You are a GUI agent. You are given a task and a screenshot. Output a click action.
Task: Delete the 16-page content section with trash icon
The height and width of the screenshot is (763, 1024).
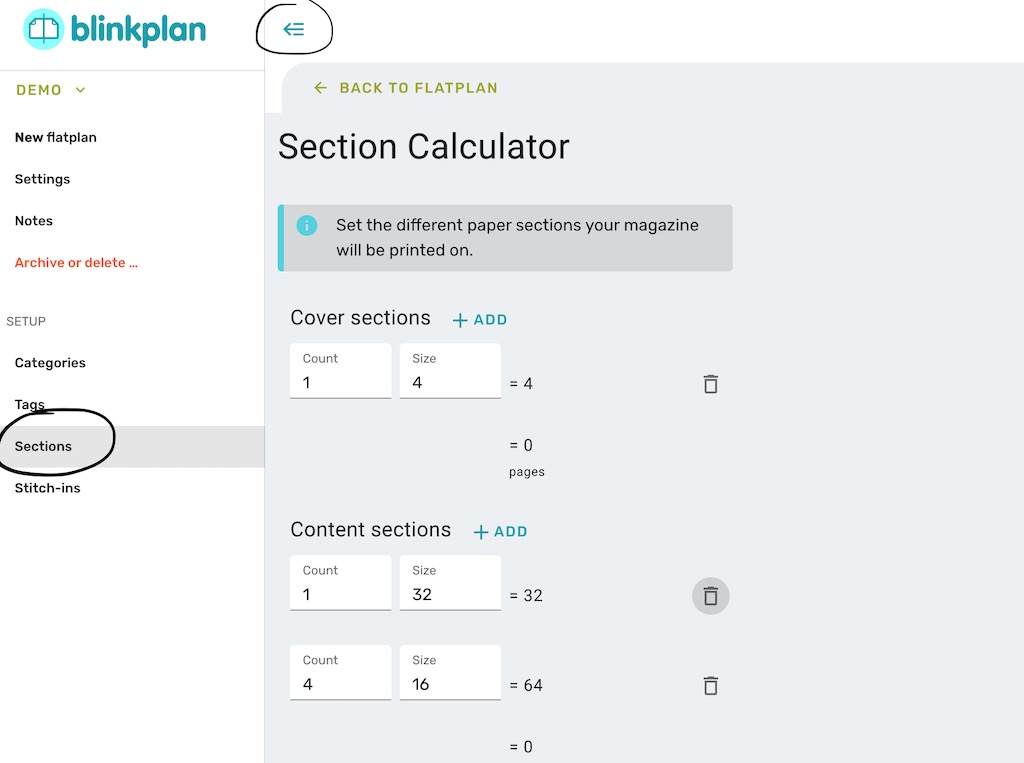click(710, 685)
